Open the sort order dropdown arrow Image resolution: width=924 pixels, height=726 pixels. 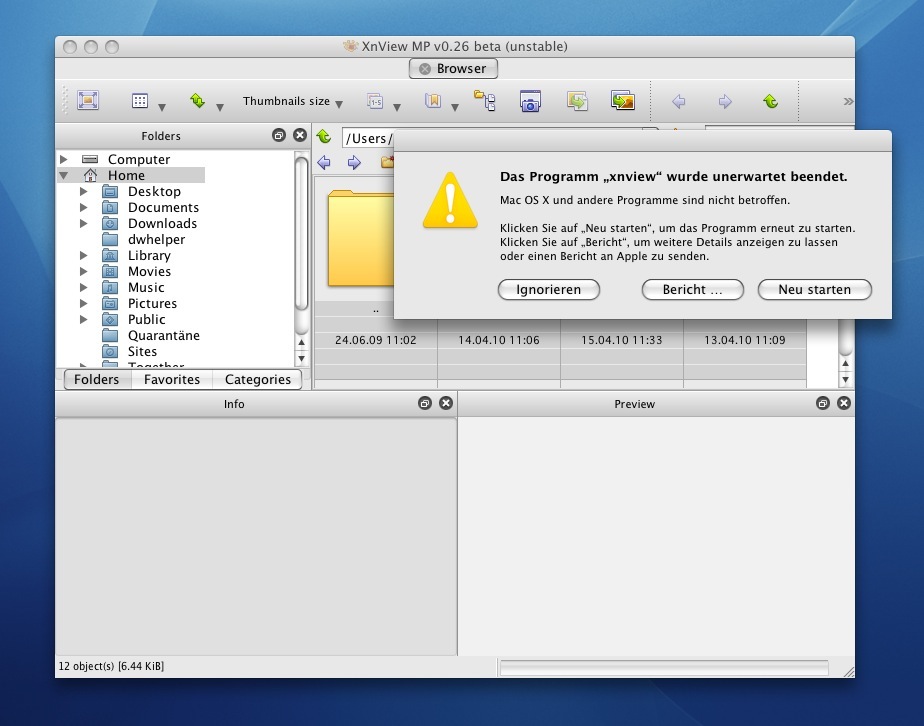click(220, 107)
